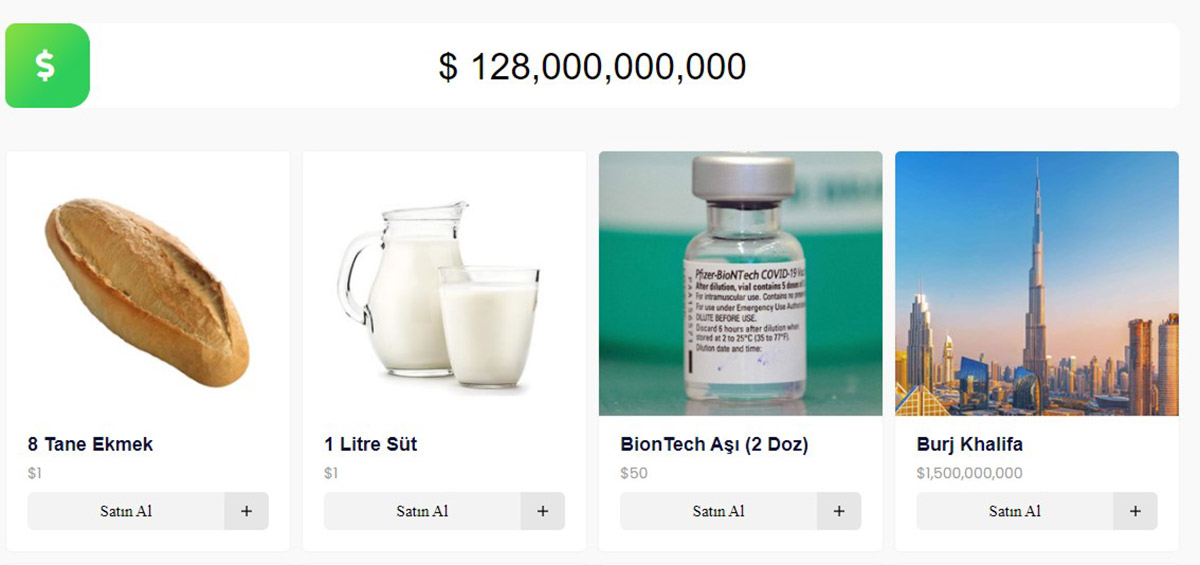Click the $1,500,000,000 price label
Screen dimensions: 1200x565
(x=969, y=473)
